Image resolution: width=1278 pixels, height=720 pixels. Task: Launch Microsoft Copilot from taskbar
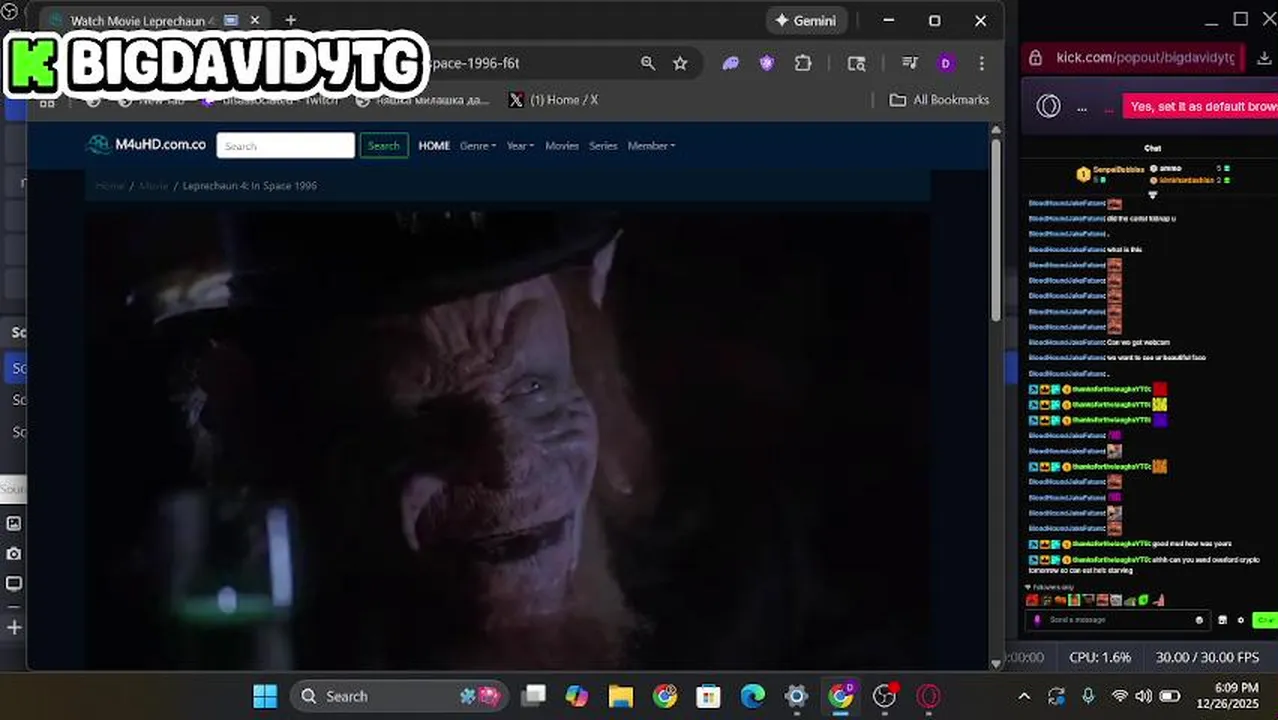[x=577, y=696]
